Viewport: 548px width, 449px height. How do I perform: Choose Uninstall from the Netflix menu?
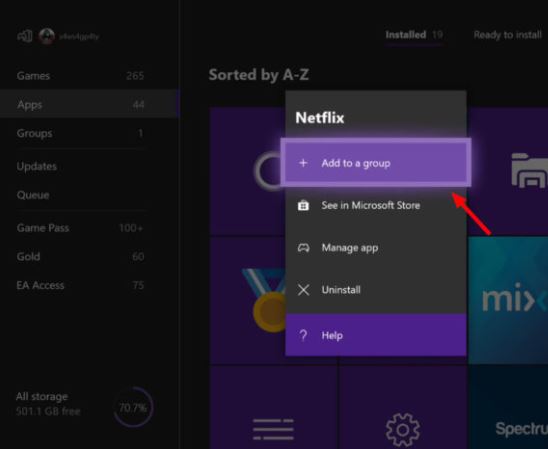[x=376, y=290]
